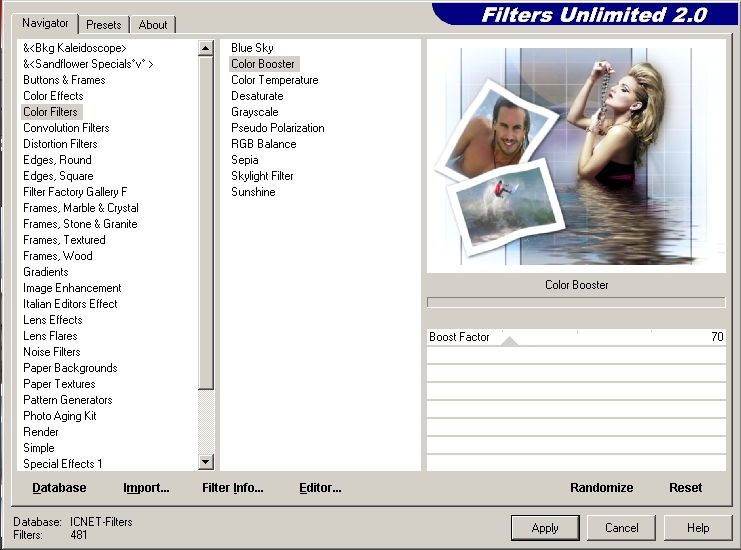Select Gradients category
Viewport: 741px width, 550px height.
pos(46,272)
